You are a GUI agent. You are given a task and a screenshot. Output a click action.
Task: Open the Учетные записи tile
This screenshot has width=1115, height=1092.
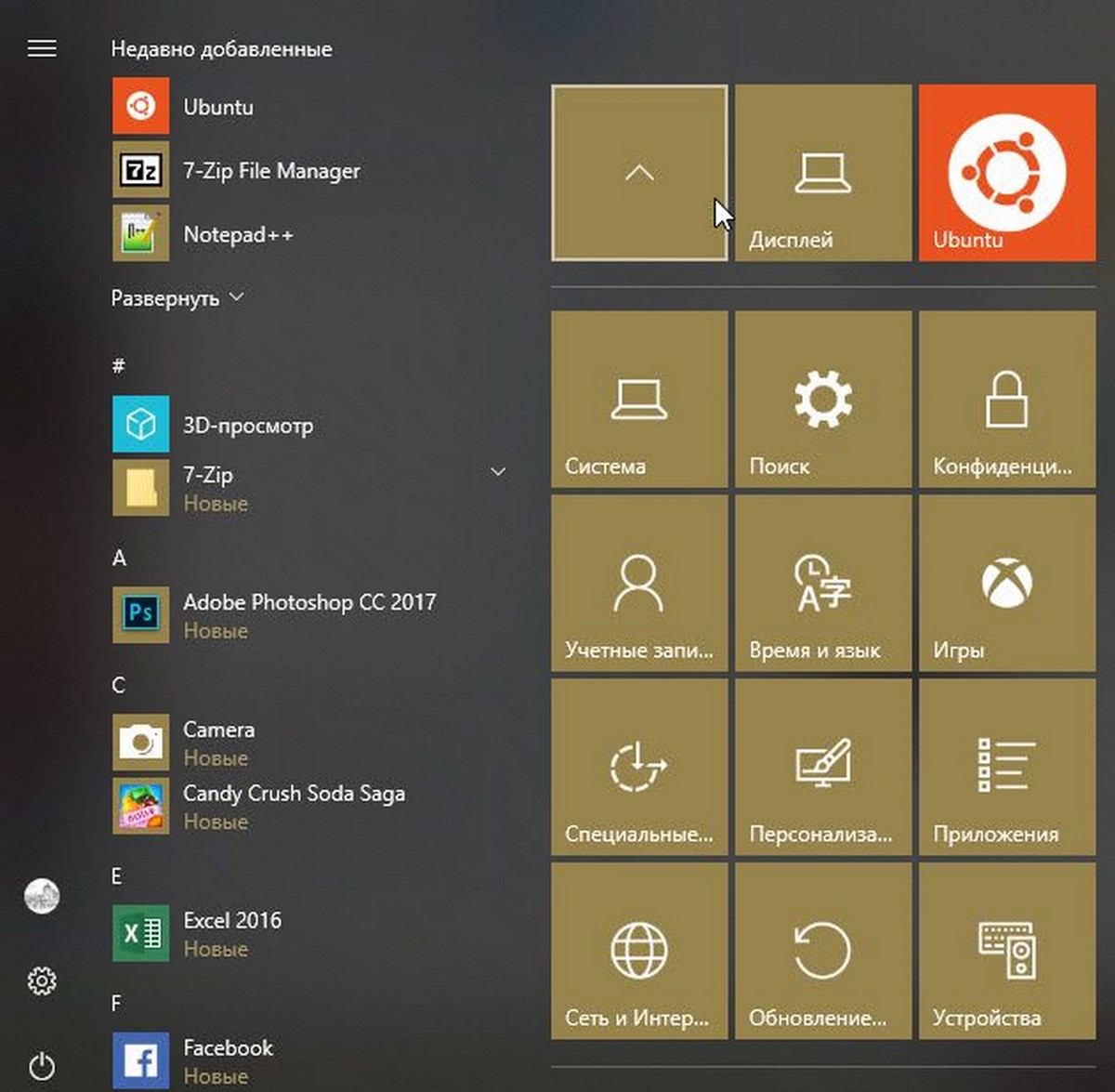[x=639, y=584]
